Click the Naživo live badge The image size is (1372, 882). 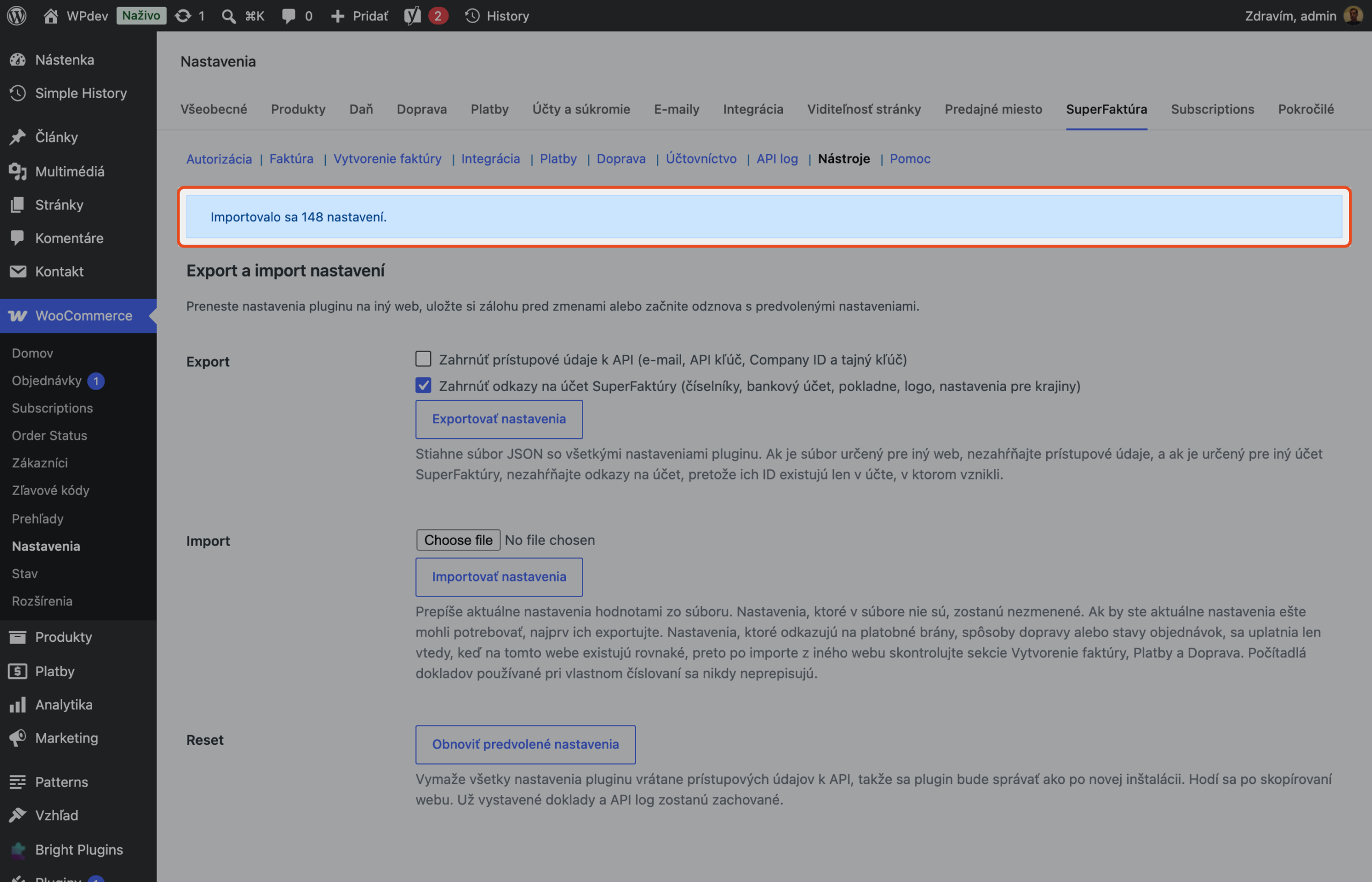pyautogui.click(x=141, y=16)
